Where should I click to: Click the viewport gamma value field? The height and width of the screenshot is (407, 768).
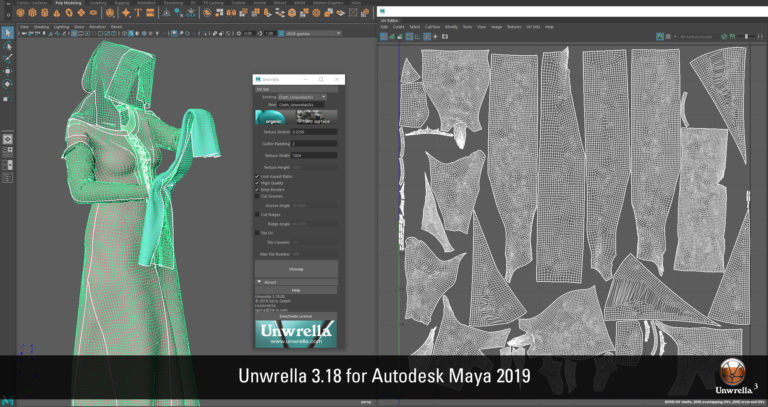[269, 33]
